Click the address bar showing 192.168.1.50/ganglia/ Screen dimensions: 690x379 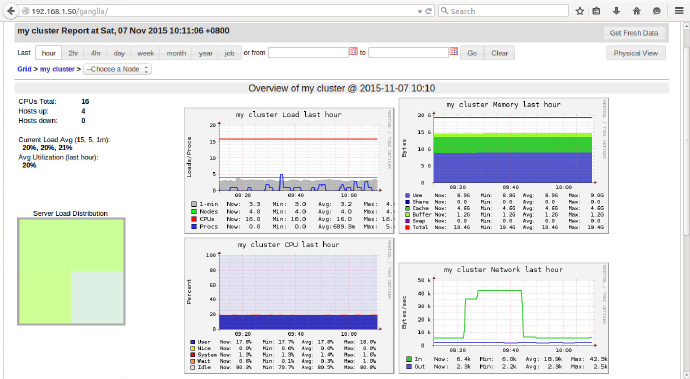pos(220,11)
